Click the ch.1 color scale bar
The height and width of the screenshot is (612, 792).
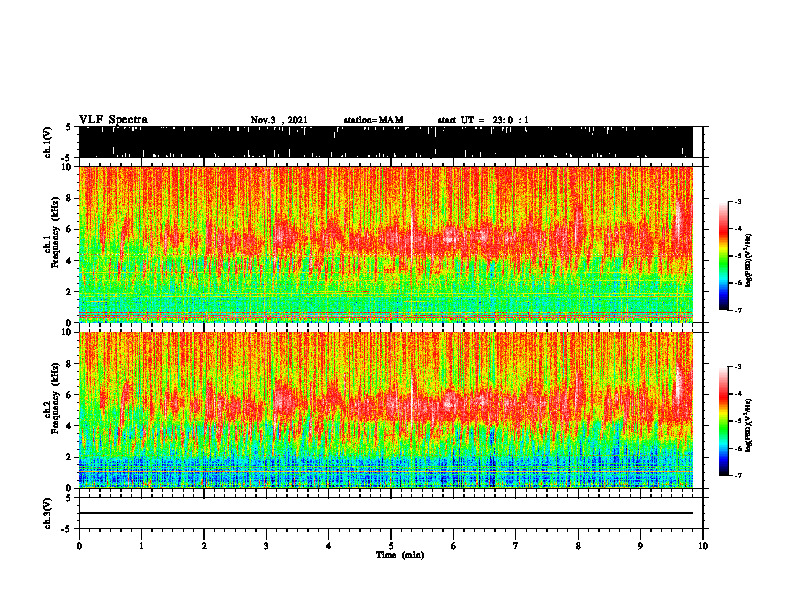724,256
